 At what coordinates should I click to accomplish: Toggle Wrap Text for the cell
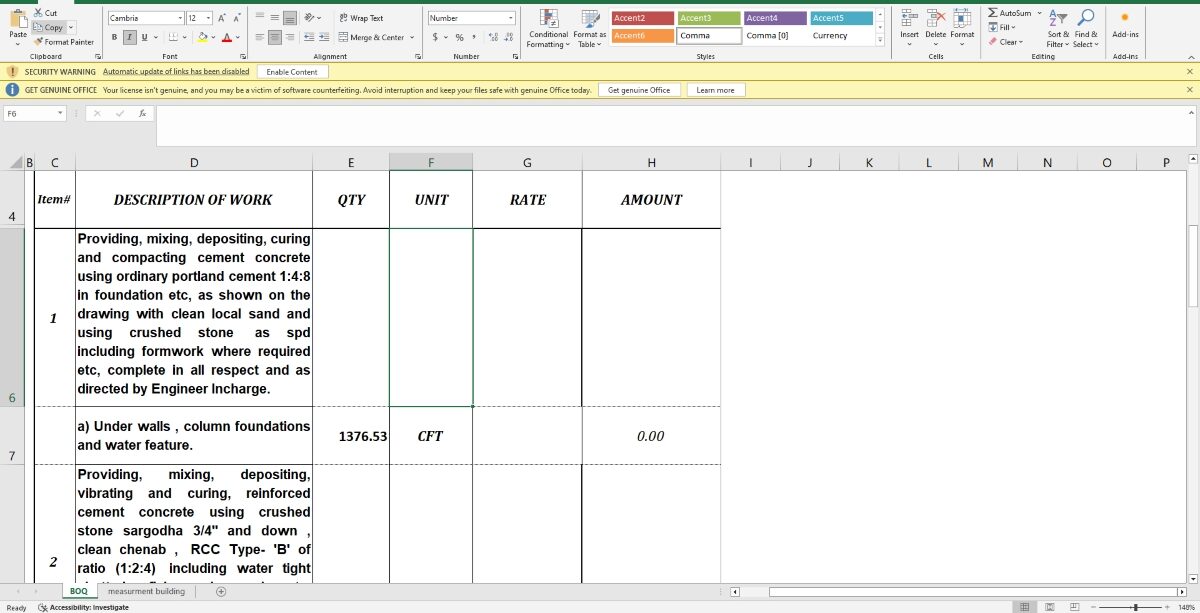pyautogui.click(x=360, y=18)
